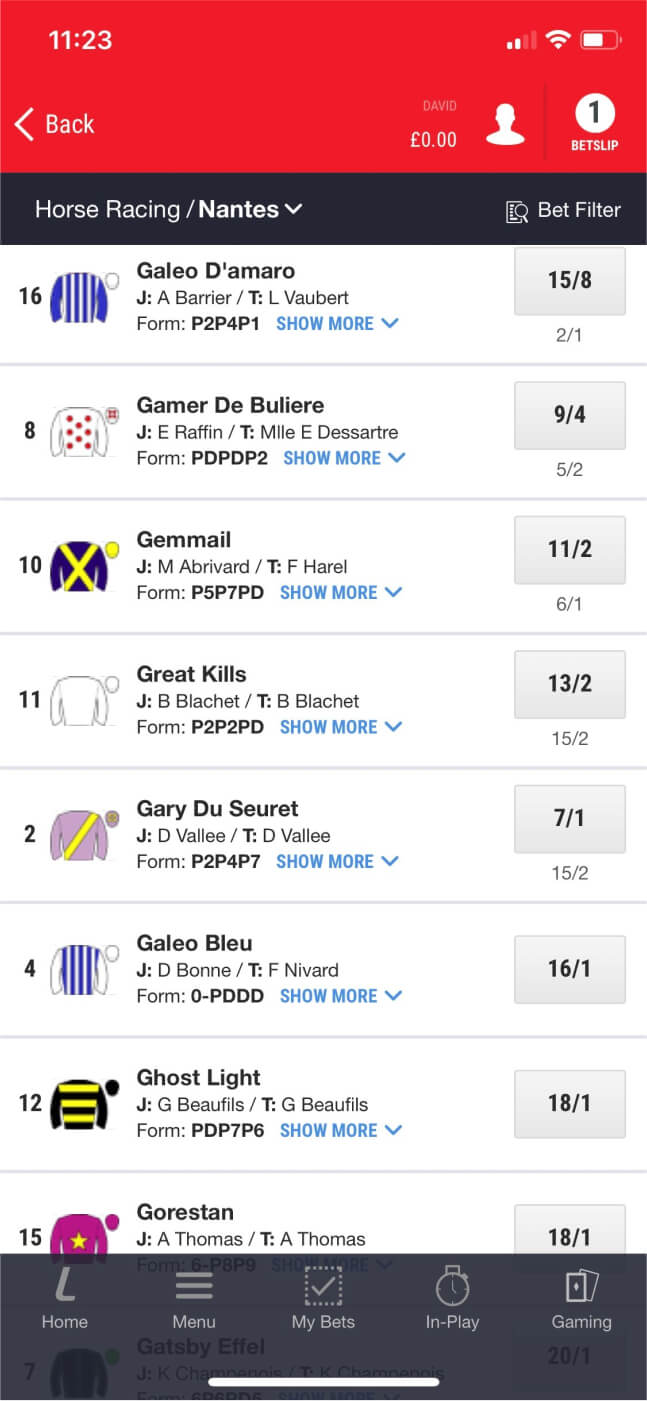Tap Galeo D'amaro jockey silk icon
Viewport: 647px width, 1401px height.
coord(80,296)
